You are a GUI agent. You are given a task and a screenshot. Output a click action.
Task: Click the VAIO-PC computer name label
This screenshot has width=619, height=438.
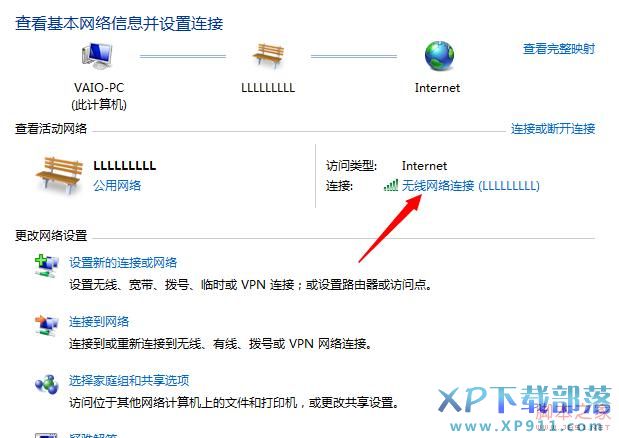pyautogui.click(x=99, y=88)
